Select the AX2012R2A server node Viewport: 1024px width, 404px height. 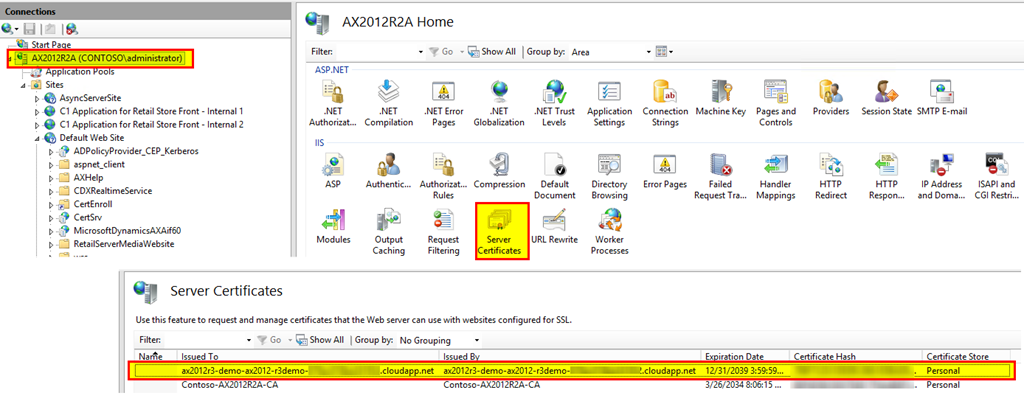(x=106, y=59)
